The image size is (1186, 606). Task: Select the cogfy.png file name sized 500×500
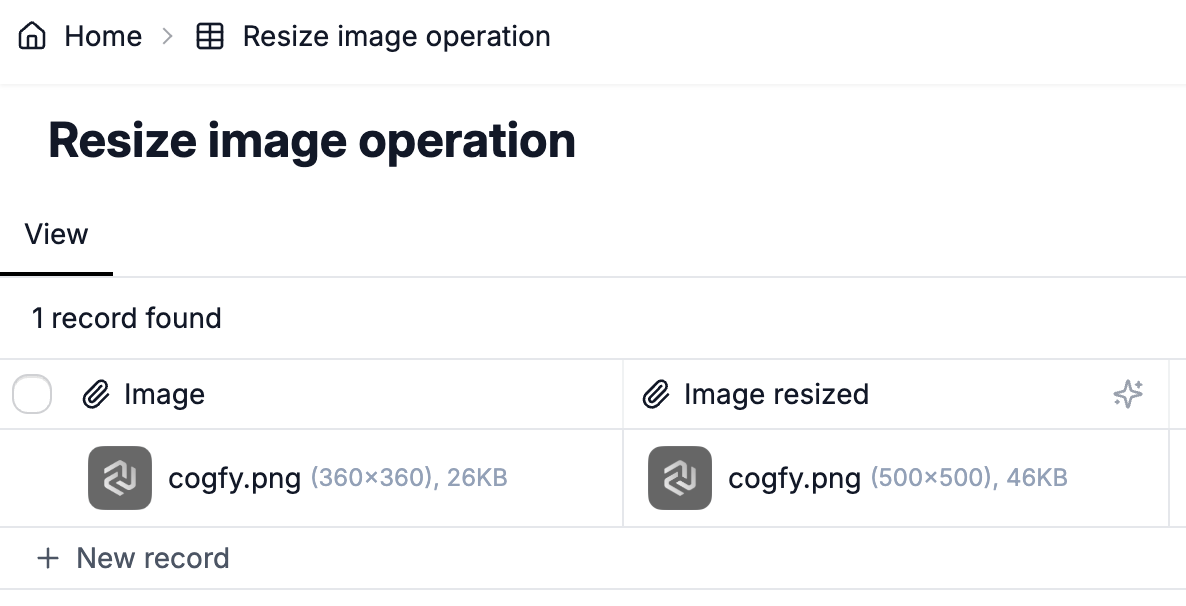[794, 479]
